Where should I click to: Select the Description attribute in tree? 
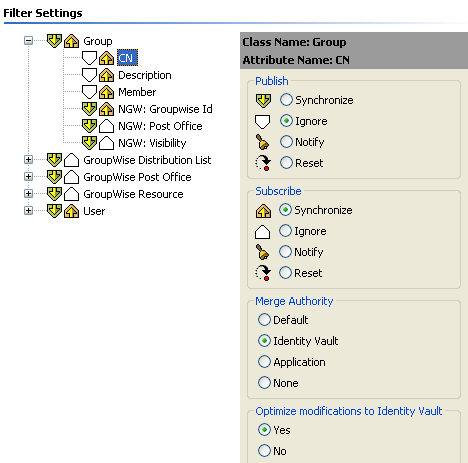point(145,75)
